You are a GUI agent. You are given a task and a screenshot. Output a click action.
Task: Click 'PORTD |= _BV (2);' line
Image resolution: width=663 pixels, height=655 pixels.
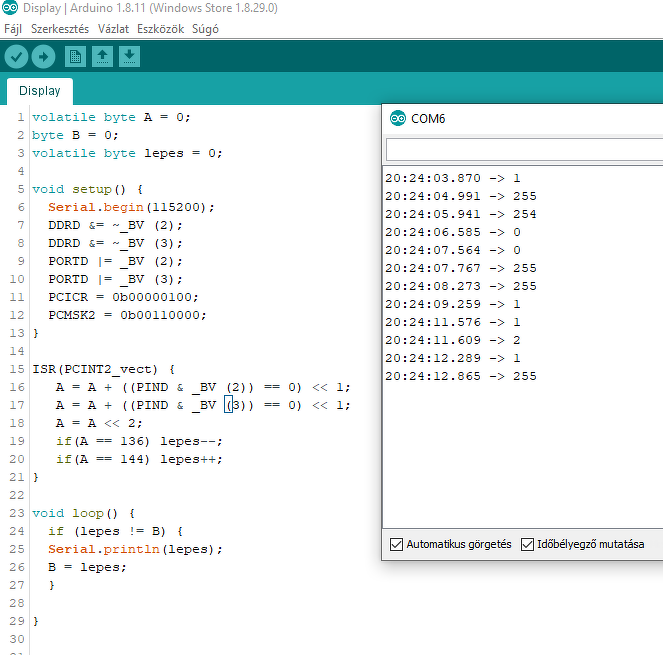click(x=115, y=261)
